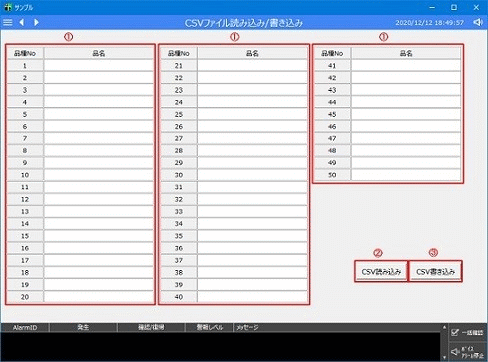Toggle the speaker sound icon in header
488x362 pixels.
point(478,22)
